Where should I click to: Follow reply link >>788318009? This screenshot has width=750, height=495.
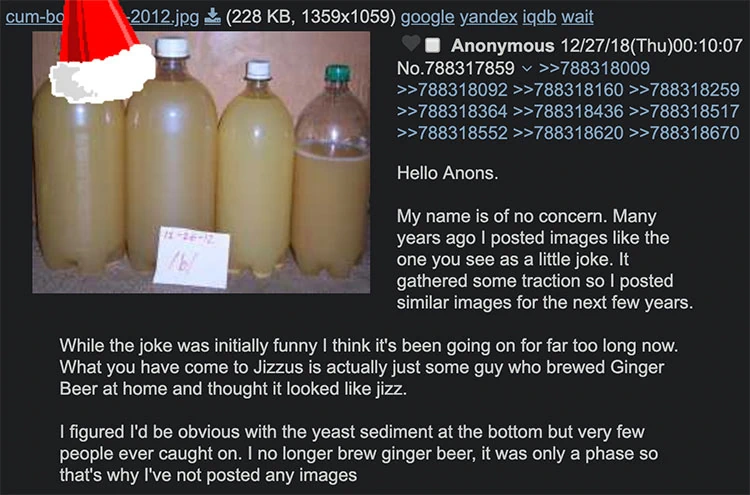(x=595, y=68)
